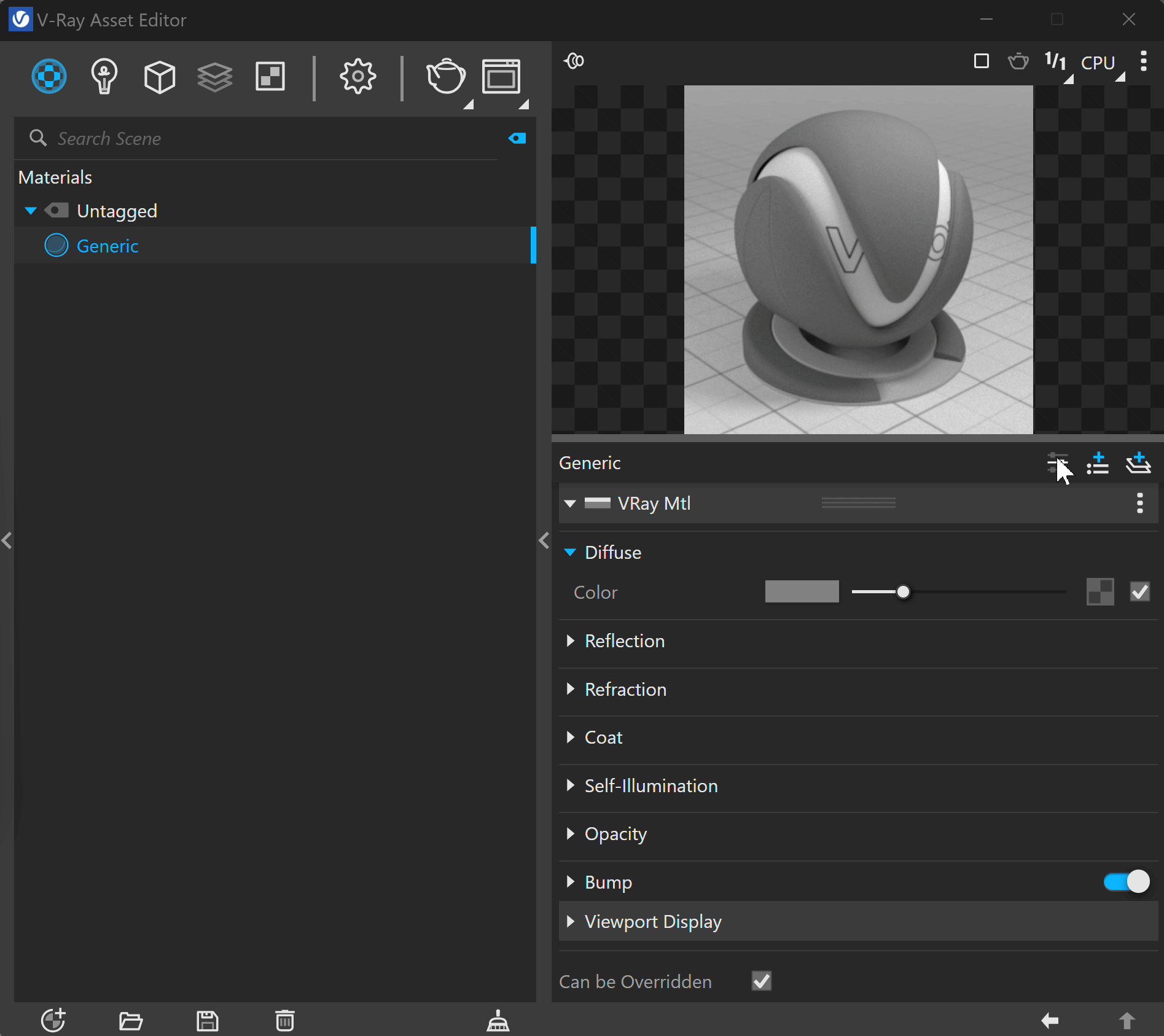Click the Diffuse texture slot checker button
This screenshot has width=1164, height=1036.
pyautogui.click(x=1100, y=592)
